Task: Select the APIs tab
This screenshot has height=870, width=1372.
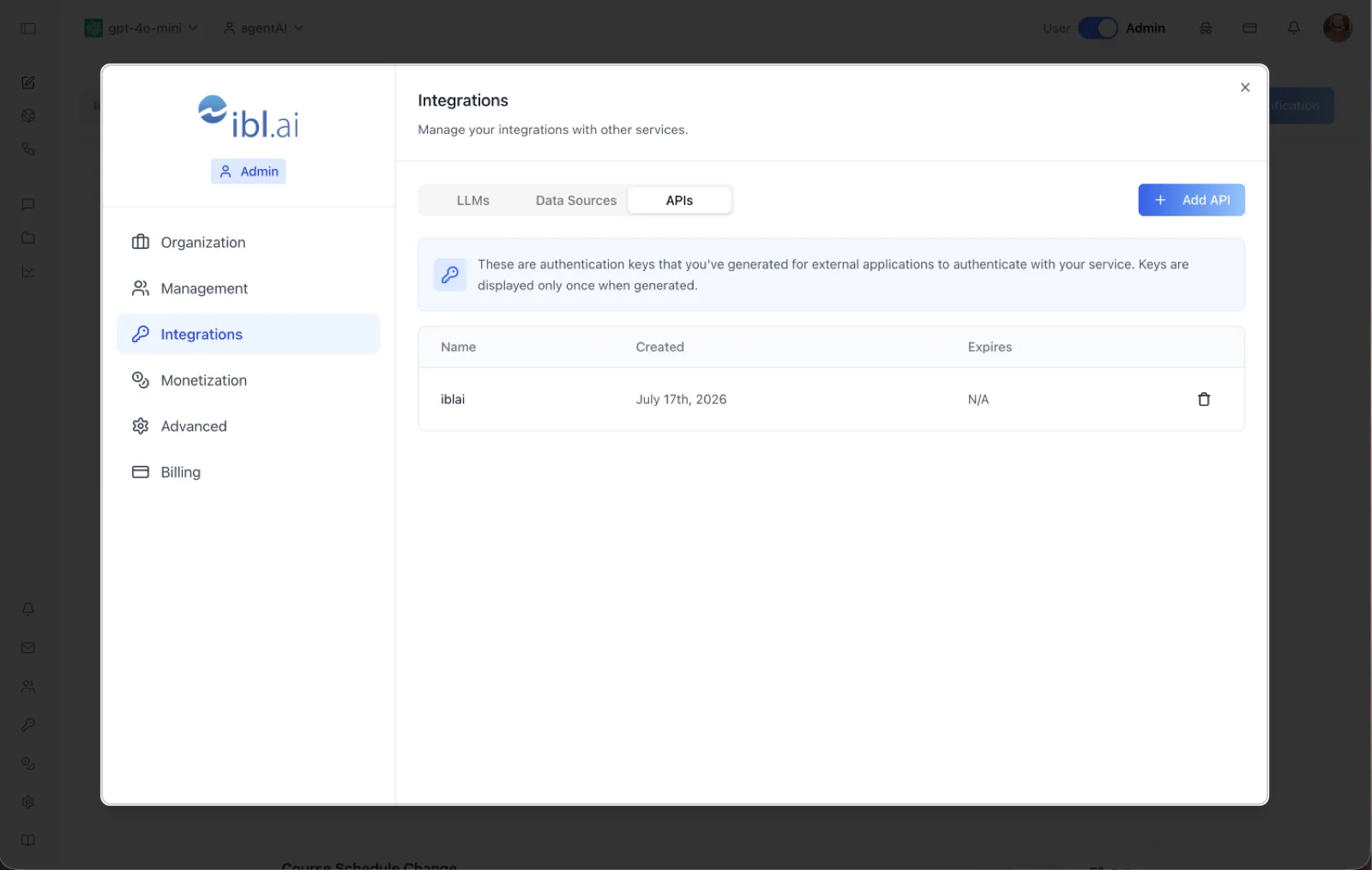Action: pos(679,200)
